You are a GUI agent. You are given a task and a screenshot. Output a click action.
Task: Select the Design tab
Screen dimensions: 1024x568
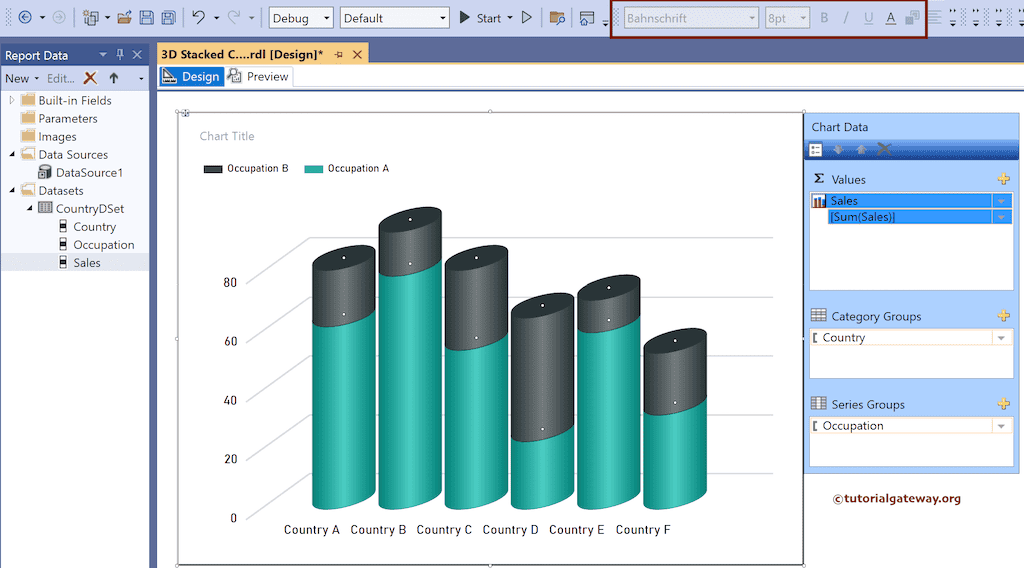click(x=191, y=77)
